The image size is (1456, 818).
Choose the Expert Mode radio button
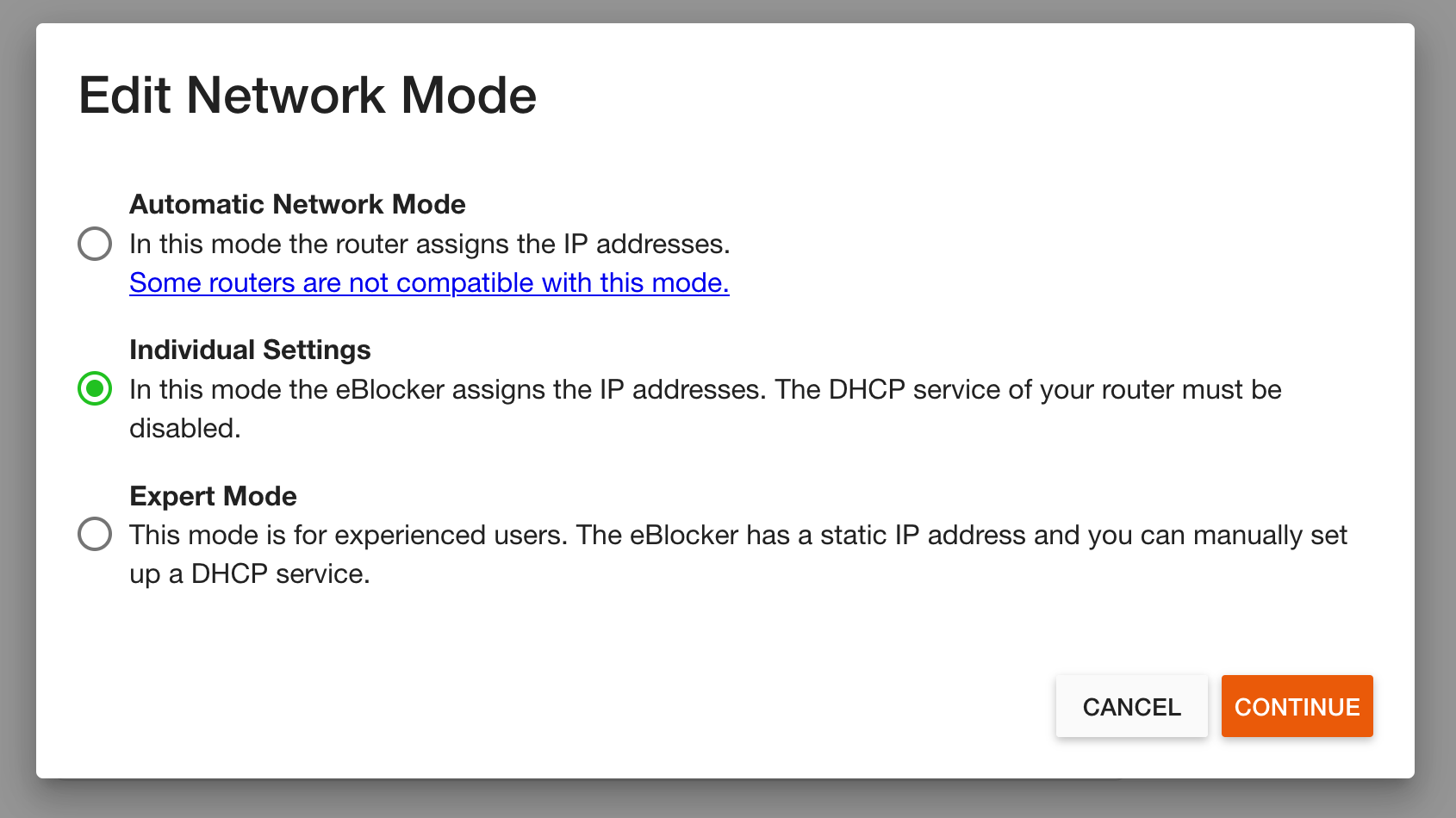tap(95, 535)
